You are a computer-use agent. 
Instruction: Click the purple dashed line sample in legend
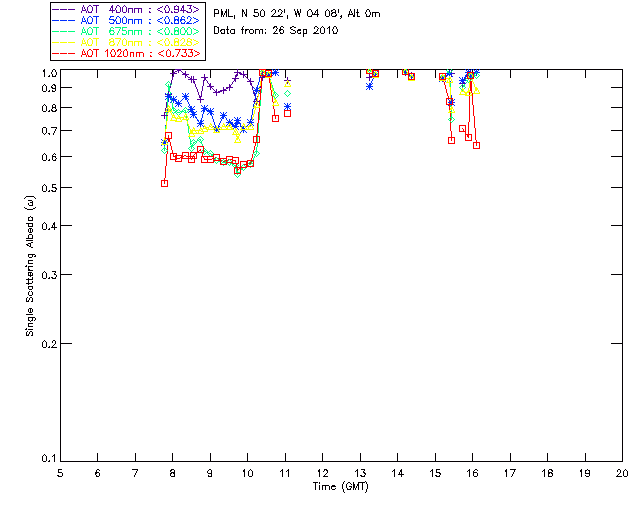point(64,9)
